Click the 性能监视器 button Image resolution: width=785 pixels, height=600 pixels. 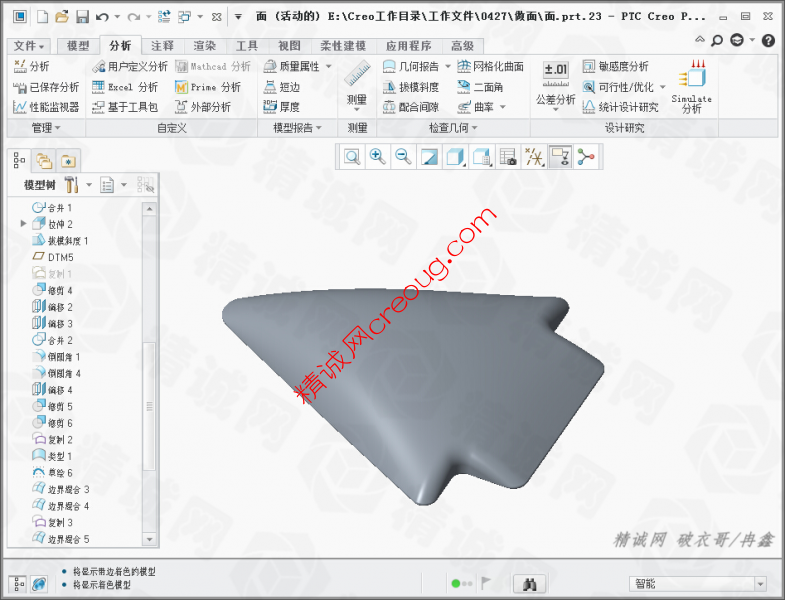click(46, 107)
